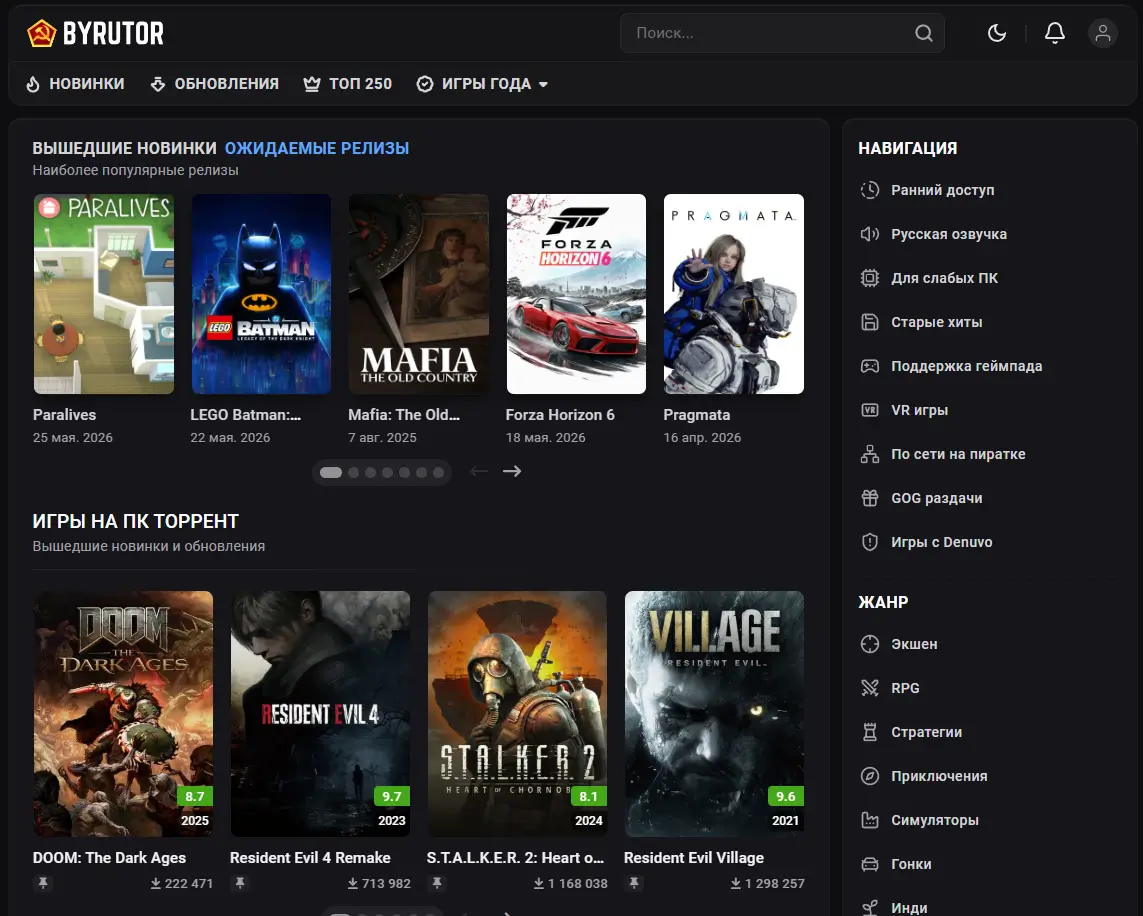Viewport: 1143px width, 916px height.
Task: Open DOOM: The Dark Ages cover
Action: click(x=123, y=713)
